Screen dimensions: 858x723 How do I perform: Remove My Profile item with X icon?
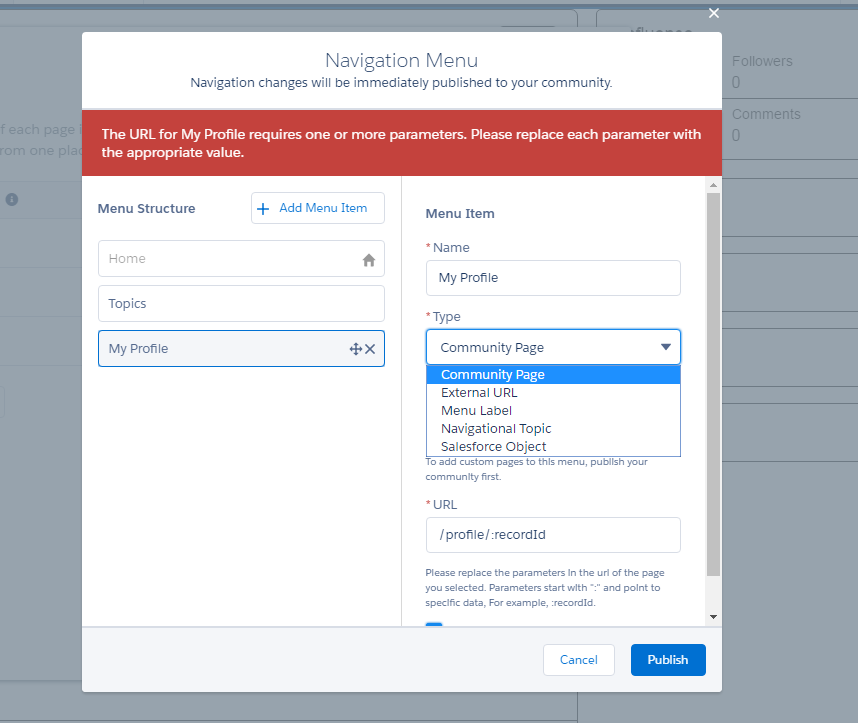370,349
